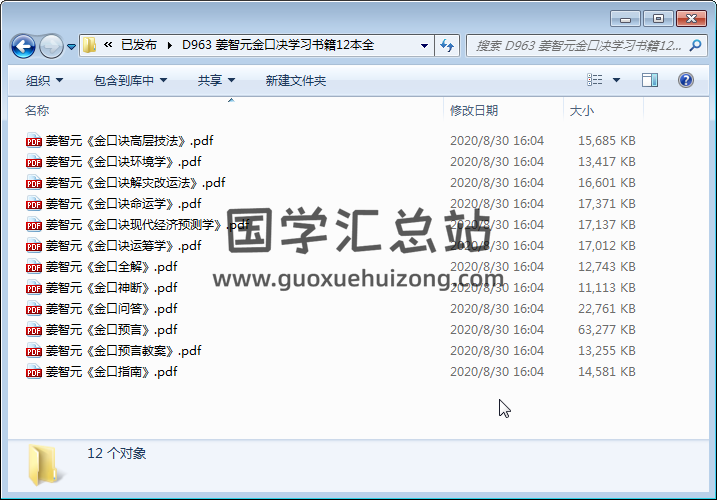The image size is (717, 500).
Task: Click PDF icon of 姜智元《金口指南》
Action: pyautogui.click(x=34, y=372)
